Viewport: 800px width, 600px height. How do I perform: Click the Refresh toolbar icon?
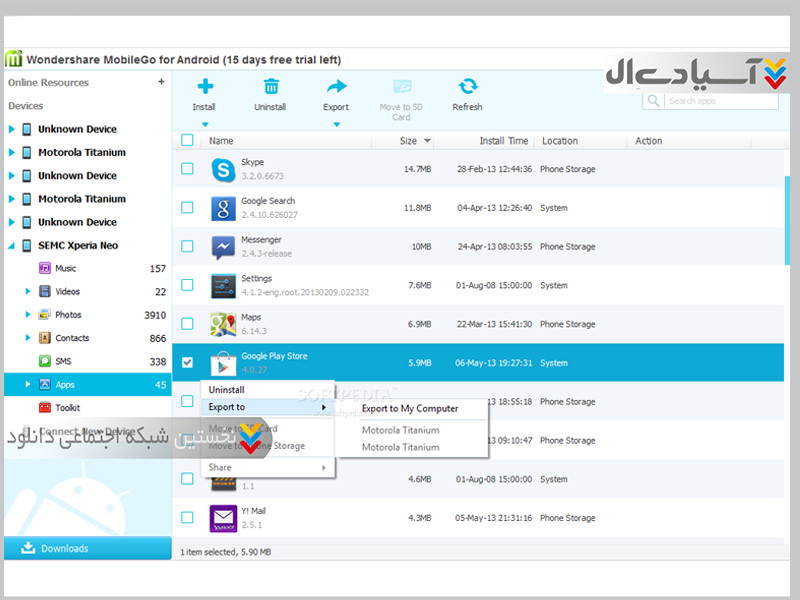pos(467,87)
